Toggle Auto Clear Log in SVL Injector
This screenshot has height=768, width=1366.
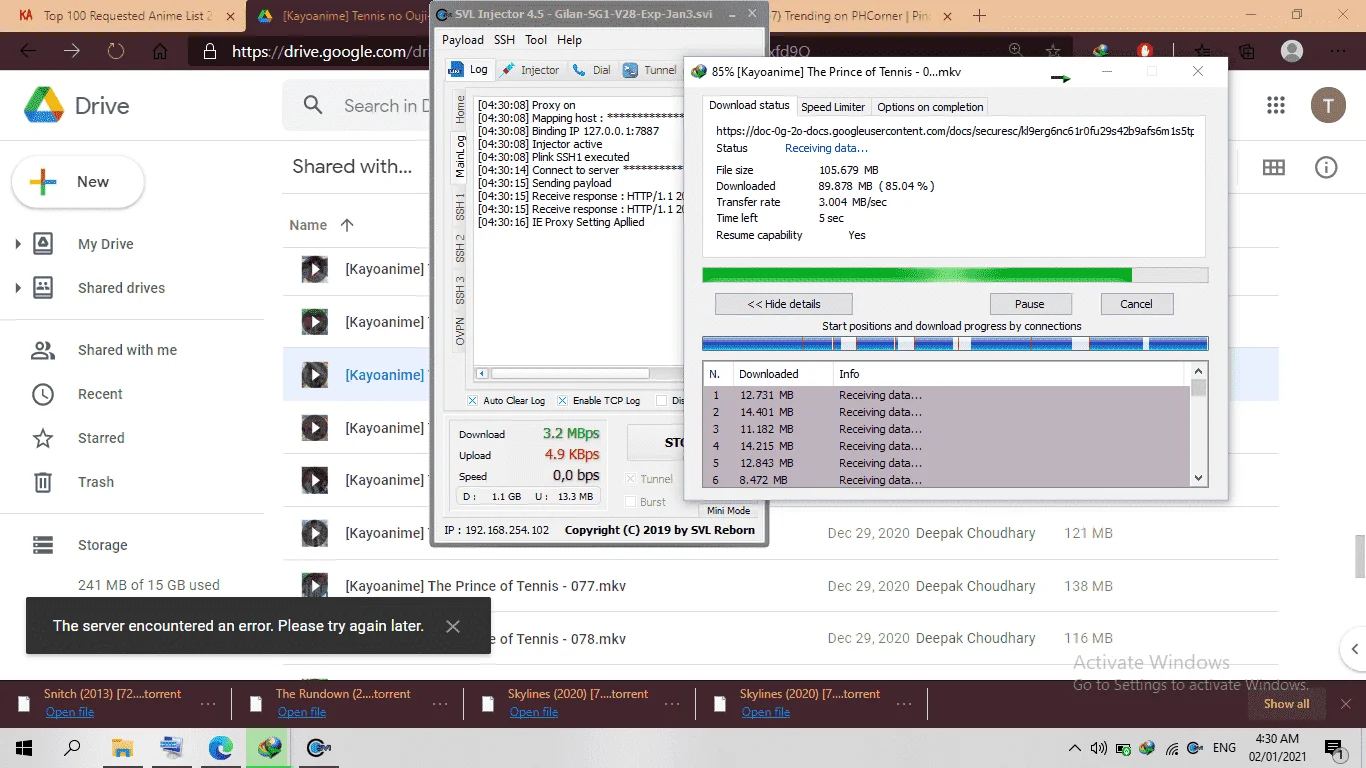(x=473, y=400)
